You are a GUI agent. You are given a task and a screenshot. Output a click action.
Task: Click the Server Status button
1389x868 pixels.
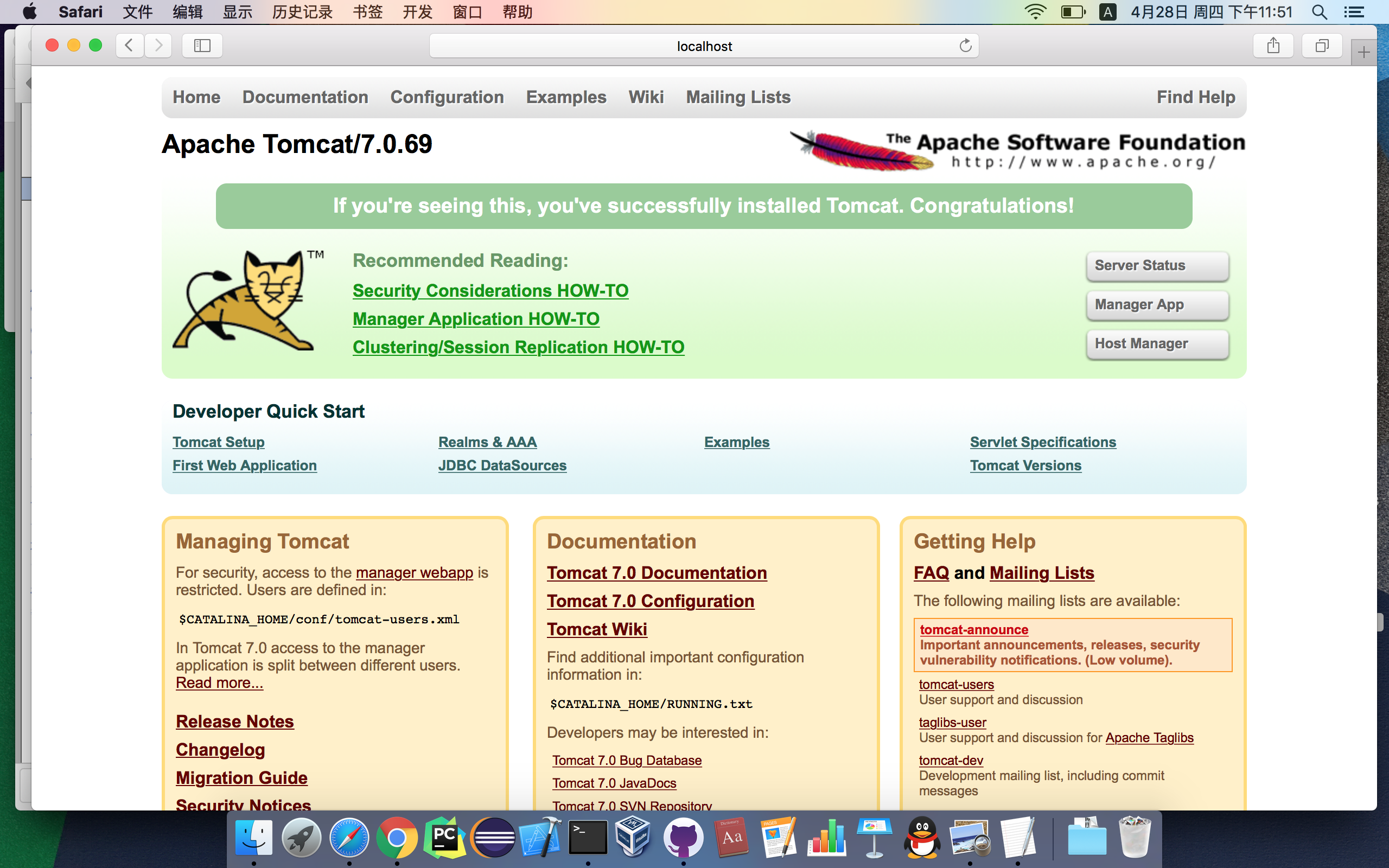1157,265
